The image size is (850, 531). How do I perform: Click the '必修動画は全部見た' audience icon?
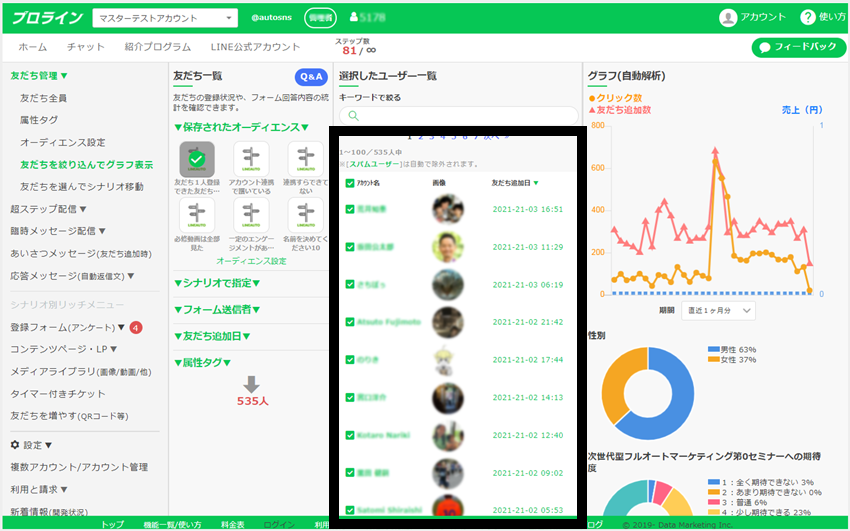pos(197,214)
